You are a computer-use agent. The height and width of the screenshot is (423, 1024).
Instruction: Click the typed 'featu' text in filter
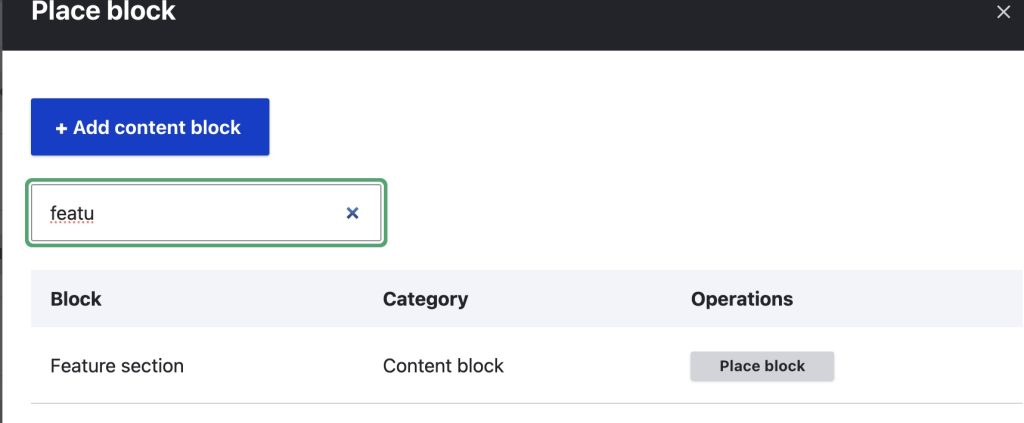point(72,213)
